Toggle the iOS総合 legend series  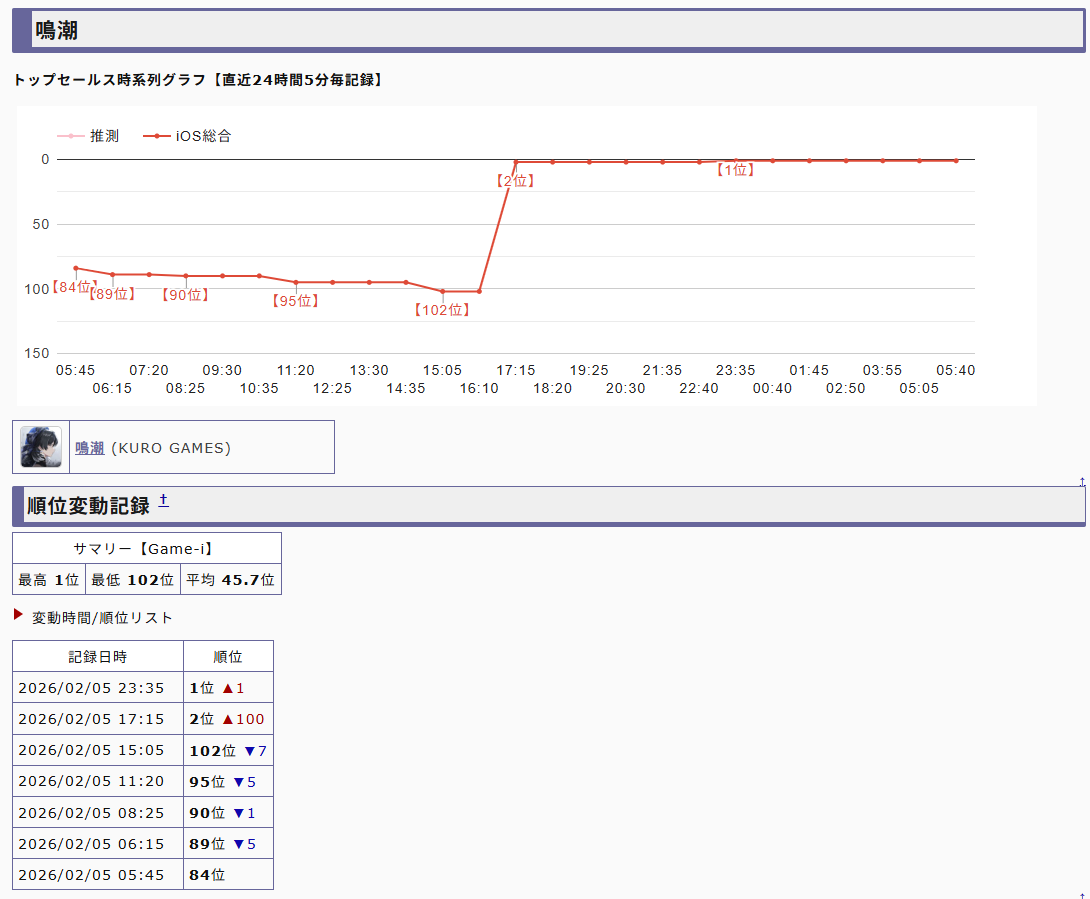coord(187,136)
